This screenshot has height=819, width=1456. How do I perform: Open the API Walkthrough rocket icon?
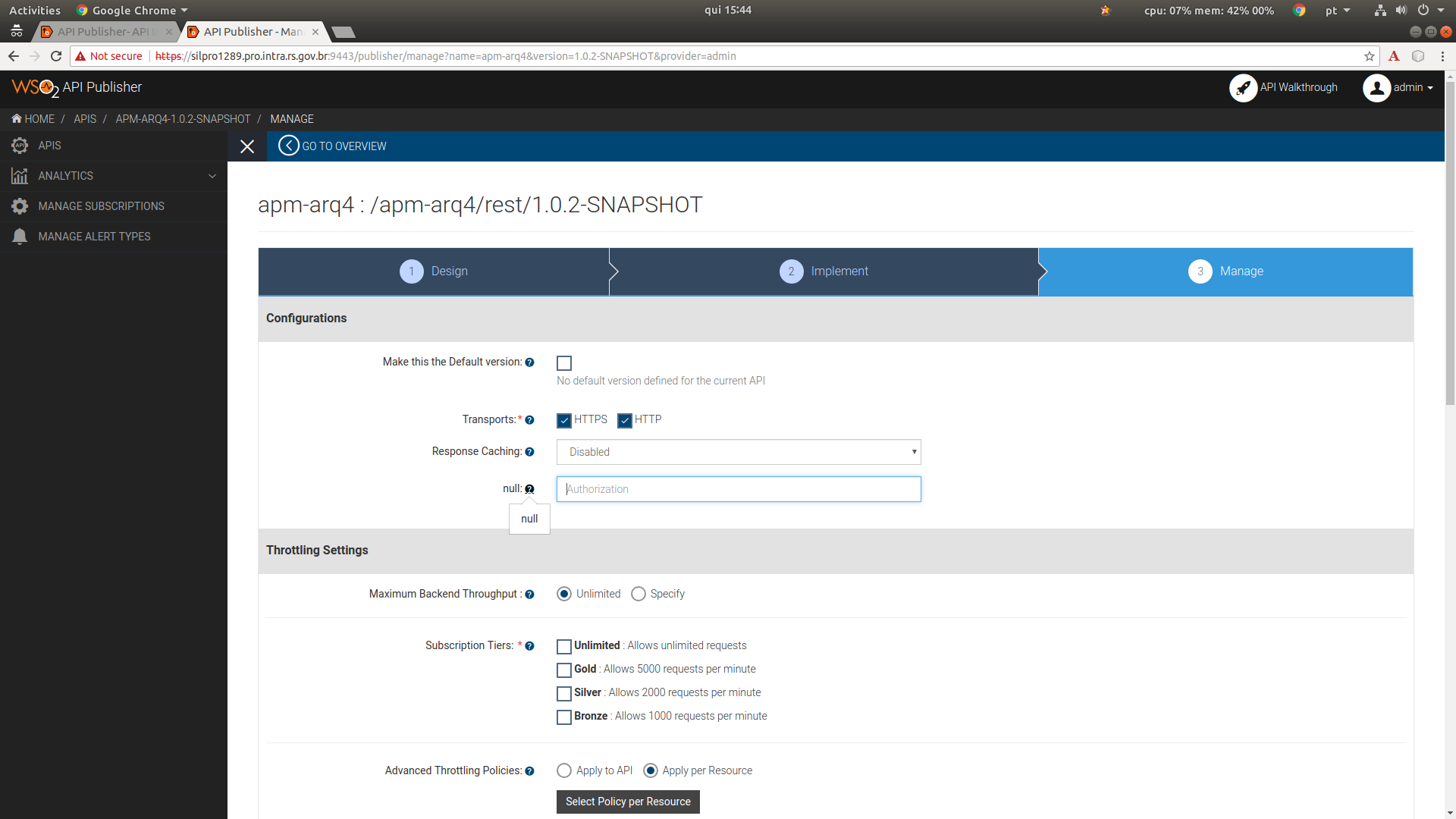pyautogui.click(x=1243, y=88)
